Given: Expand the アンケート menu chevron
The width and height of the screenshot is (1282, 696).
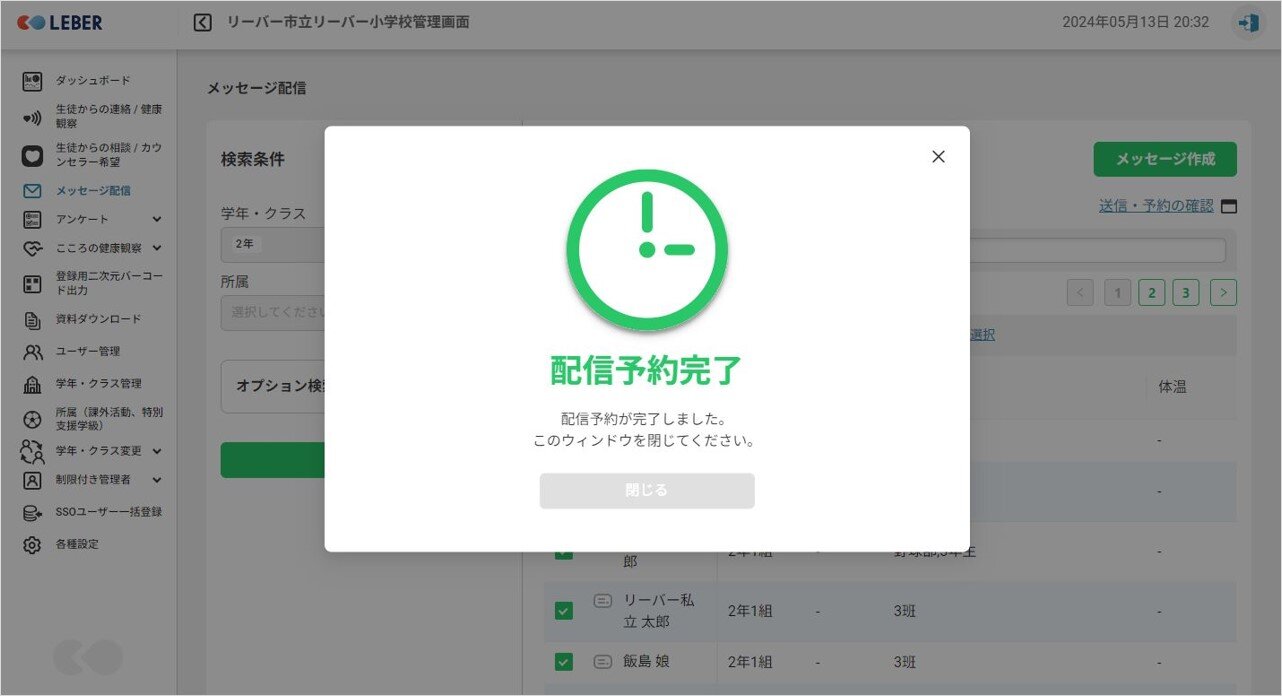Looking at the screenshot, I should click(157, 219).
